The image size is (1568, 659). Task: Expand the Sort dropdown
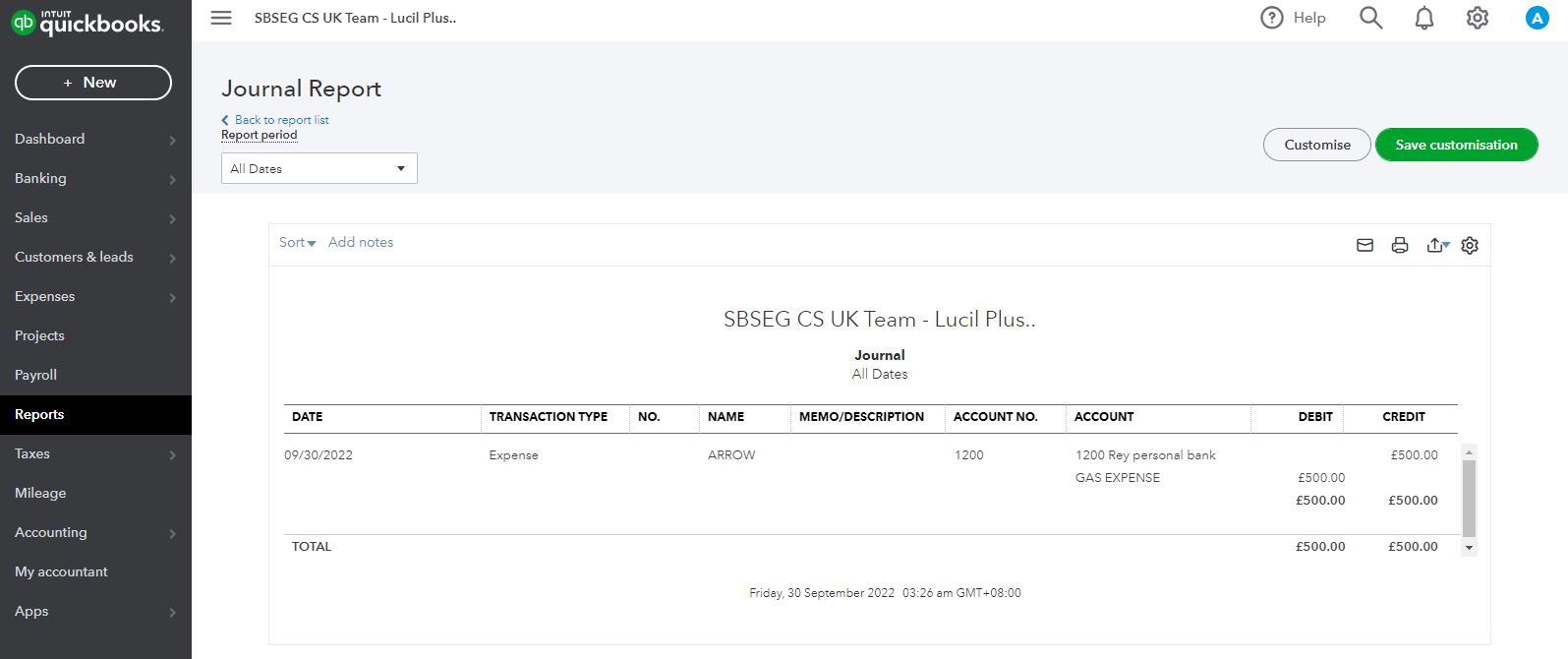(x=297, y=242)
